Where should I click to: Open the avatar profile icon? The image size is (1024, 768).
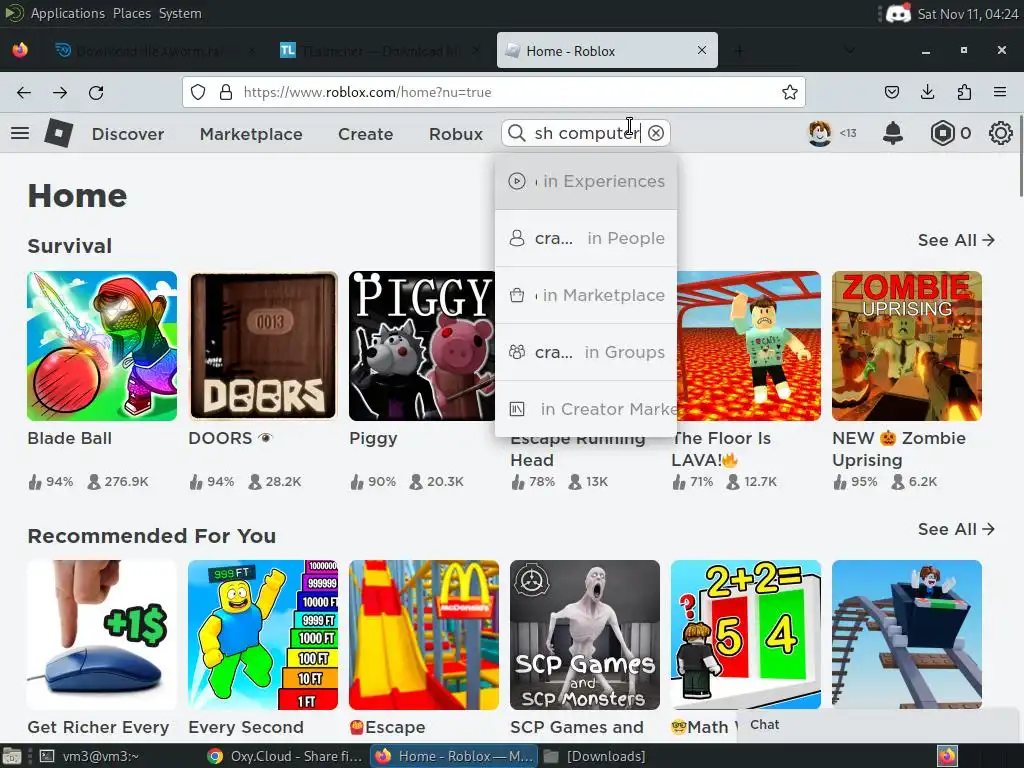[820, 133]
